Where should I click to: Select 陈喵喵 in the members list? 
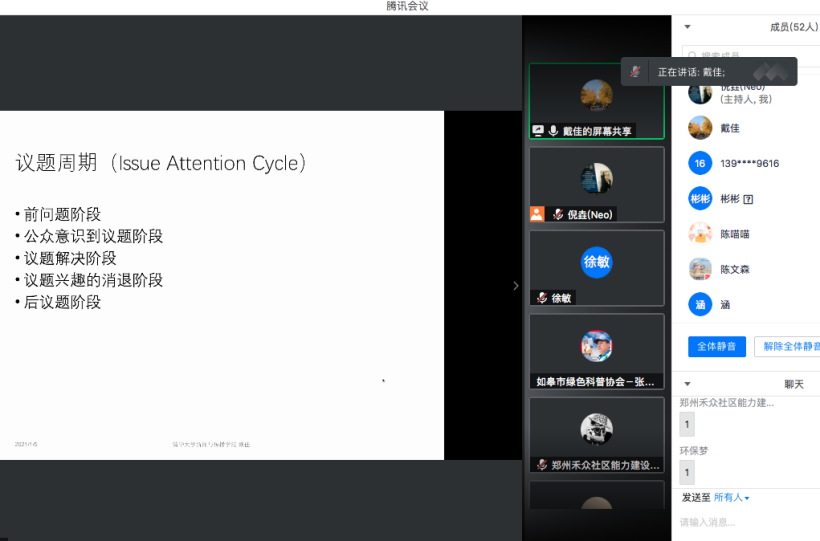pos(735,234)
